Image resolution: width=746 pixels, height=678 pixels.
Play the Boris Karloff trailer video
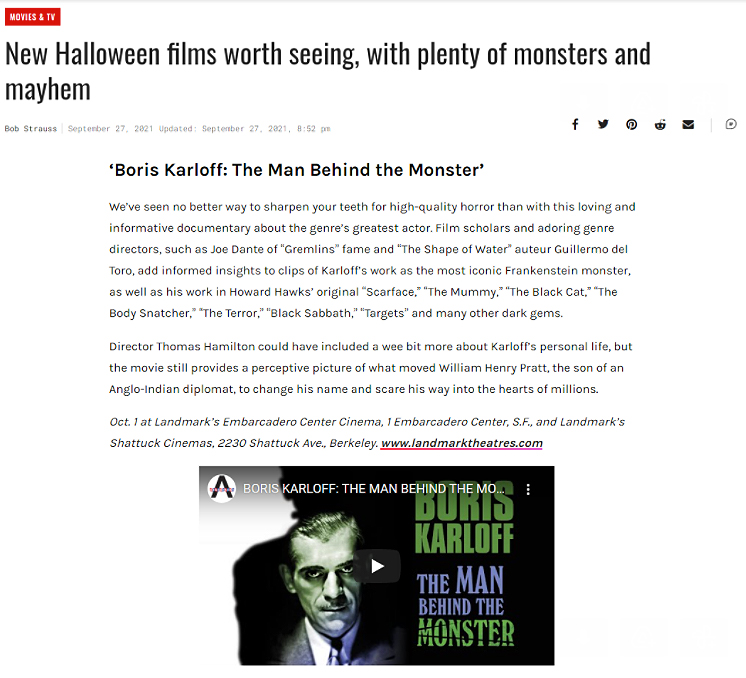pos(377,566)
